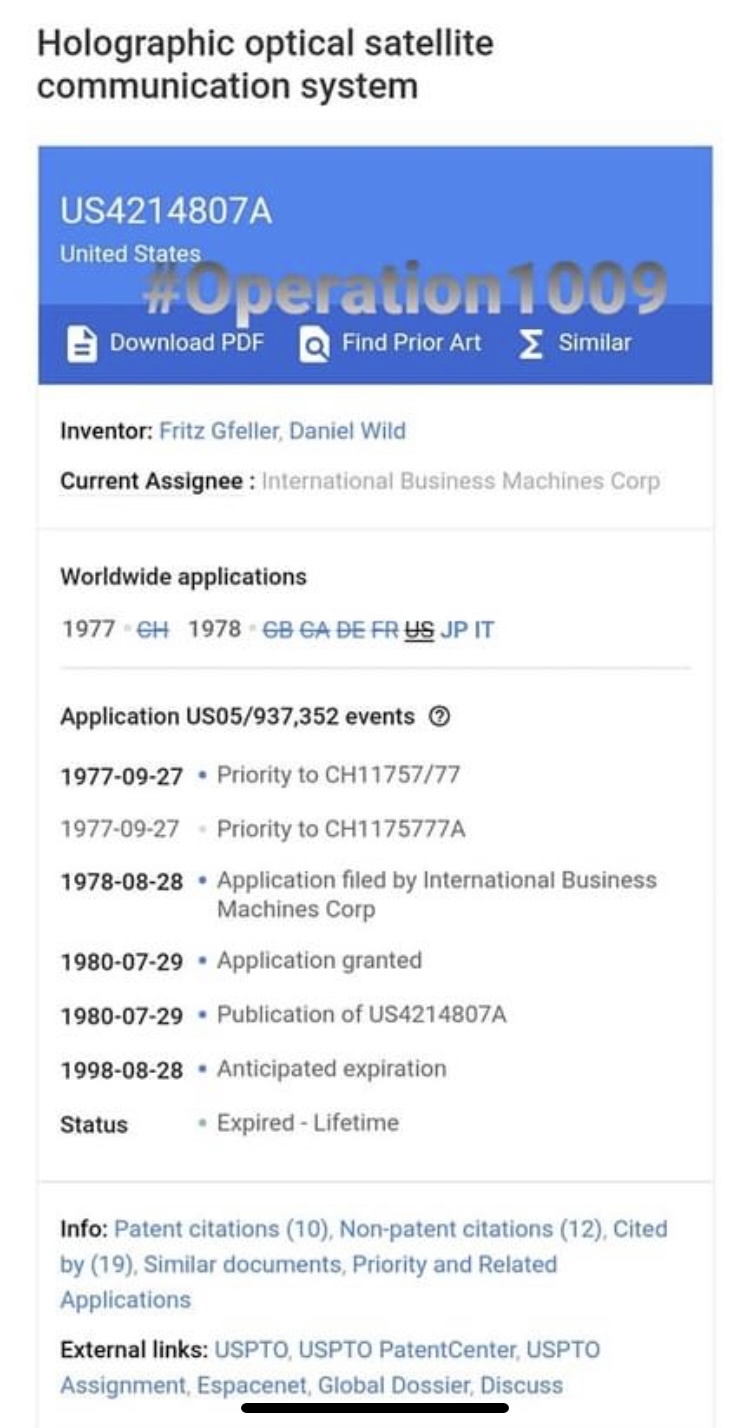This screenshot has height=1428, width=750.
Task: Click the Find Prior Art magnifier icon
Action: point(314,344)
